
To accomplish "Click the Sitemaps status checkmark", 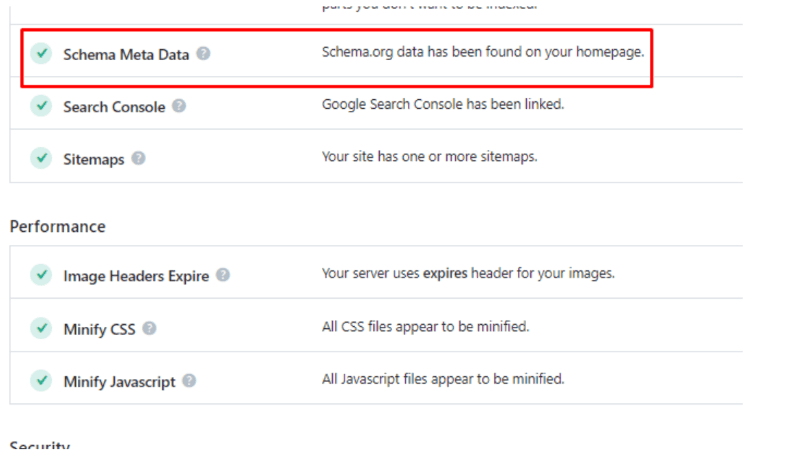I will click(41, 158).
